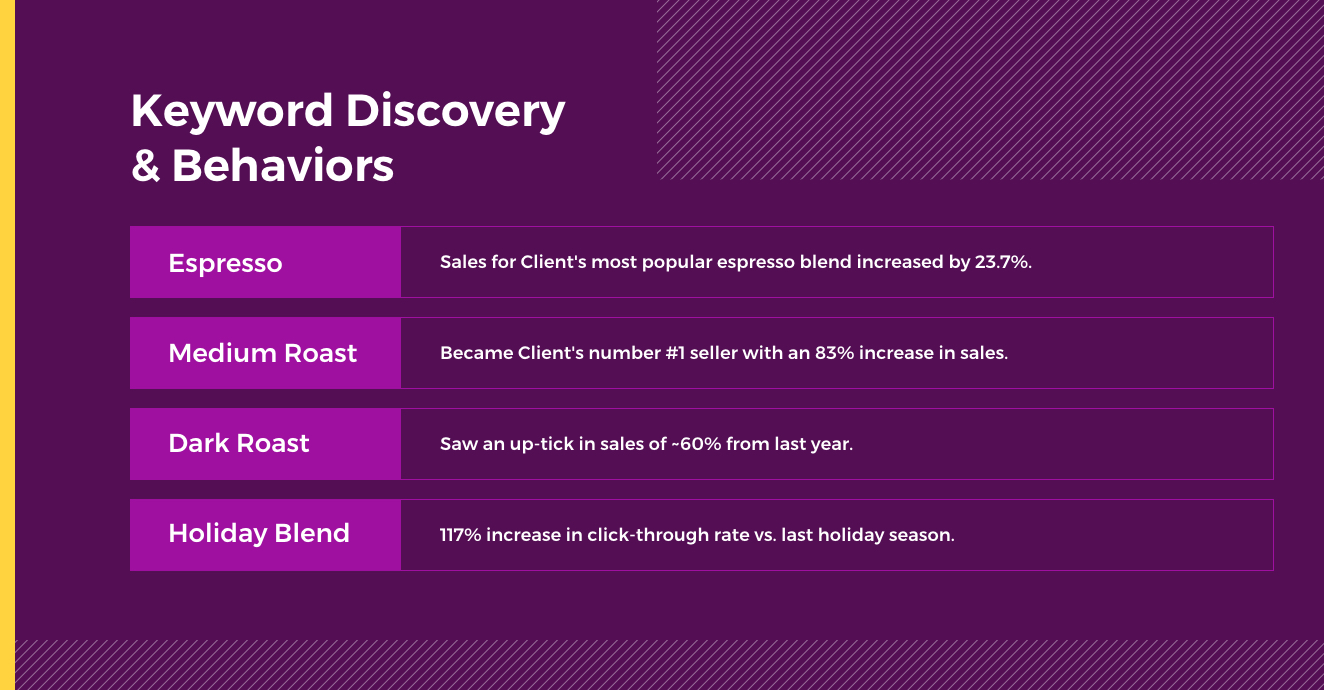Click the hatched pattern strip along bottom
1324x690 pixels.
coord(669,665)
